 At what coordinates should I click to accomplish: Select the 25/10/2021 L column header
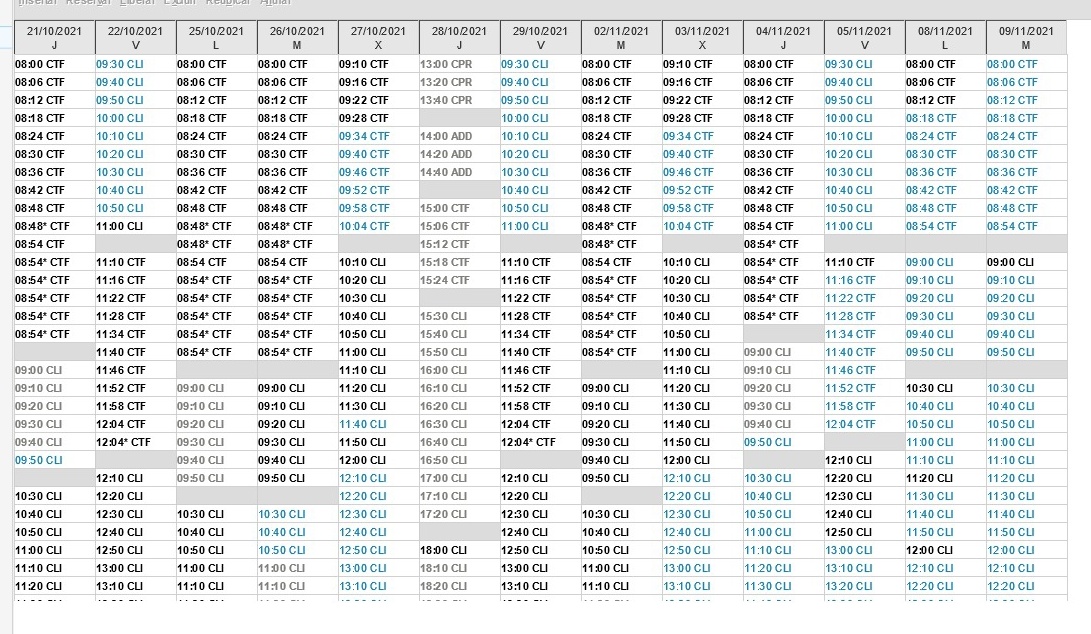click(216, 38)
